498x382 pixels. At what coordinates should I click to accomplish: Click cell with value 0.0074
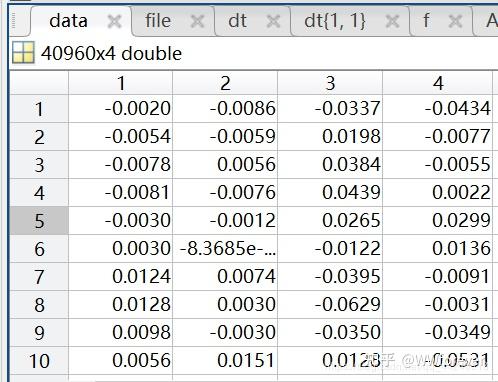click(225, 277)
